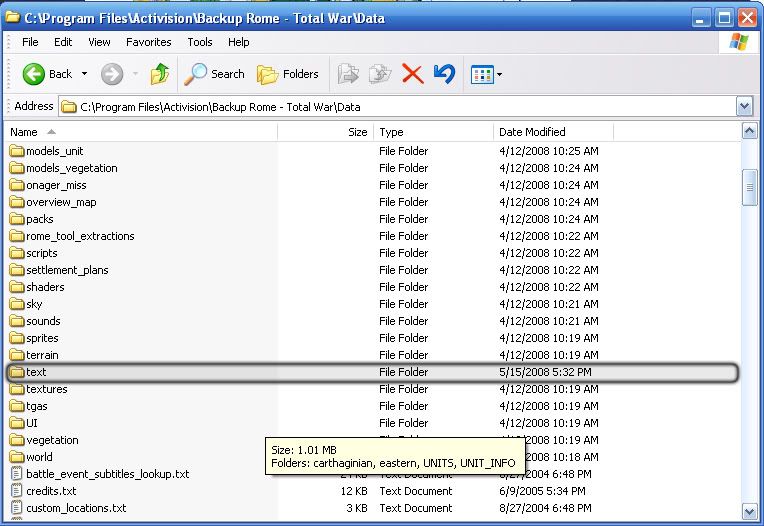Click the 3 KB size of custom_locations.txt
The image size is (764, 526).
point(357,508)
